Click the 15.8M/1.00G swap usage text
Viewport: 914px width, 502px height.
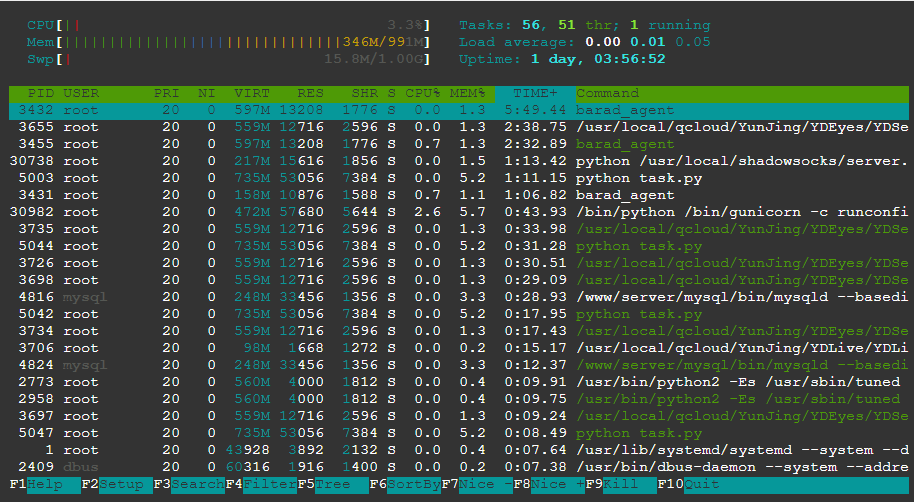click(375, 59)
